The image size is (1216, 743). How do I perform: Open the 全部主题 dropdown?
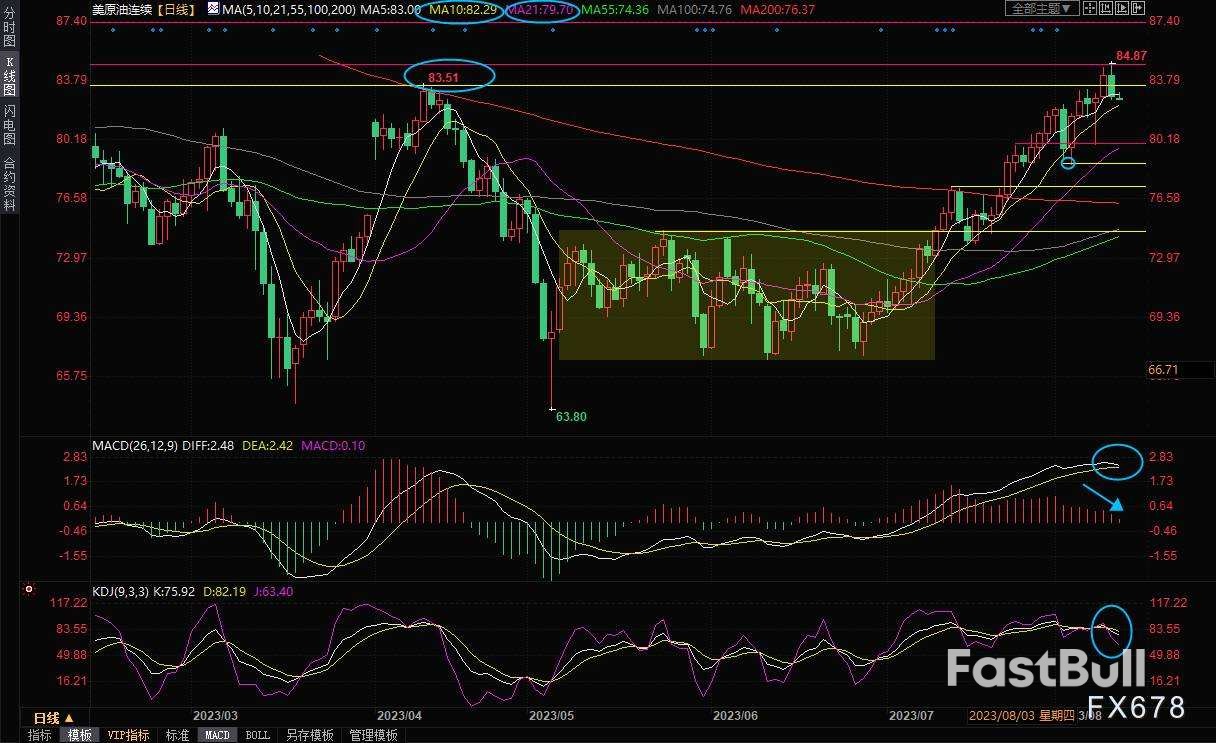pos(1041,9)
